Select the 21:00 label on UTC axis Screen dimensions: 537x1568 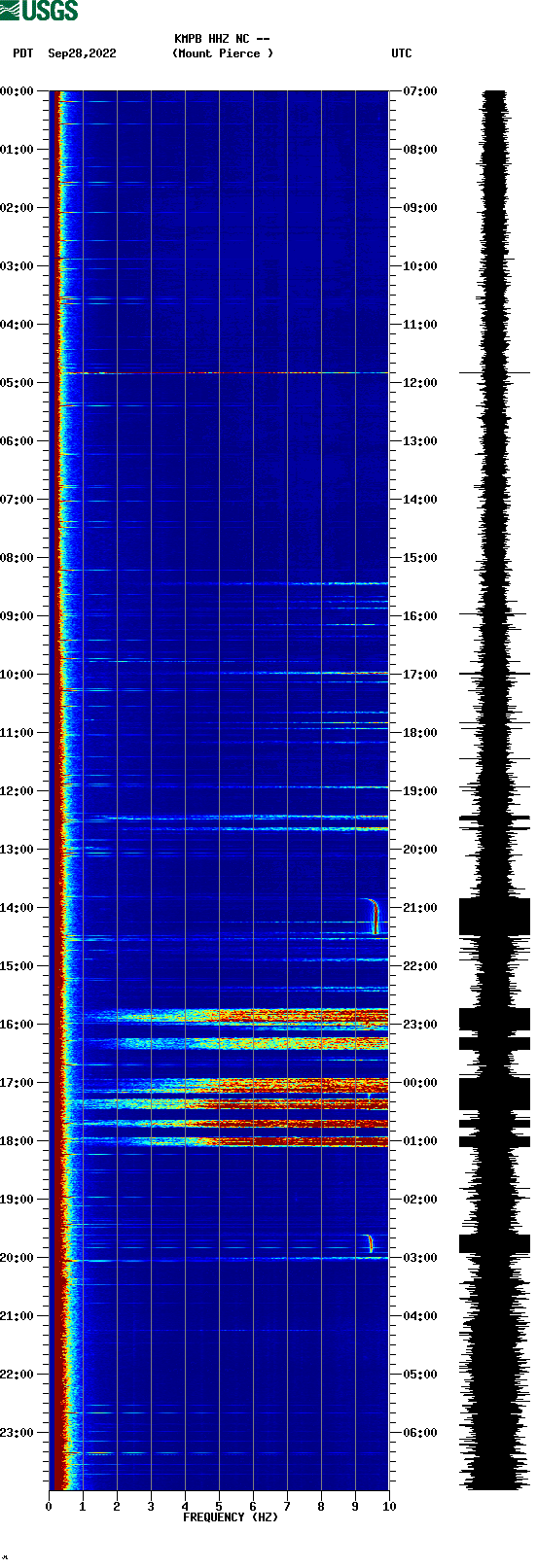pyautogui.click(x=420, y=908)
